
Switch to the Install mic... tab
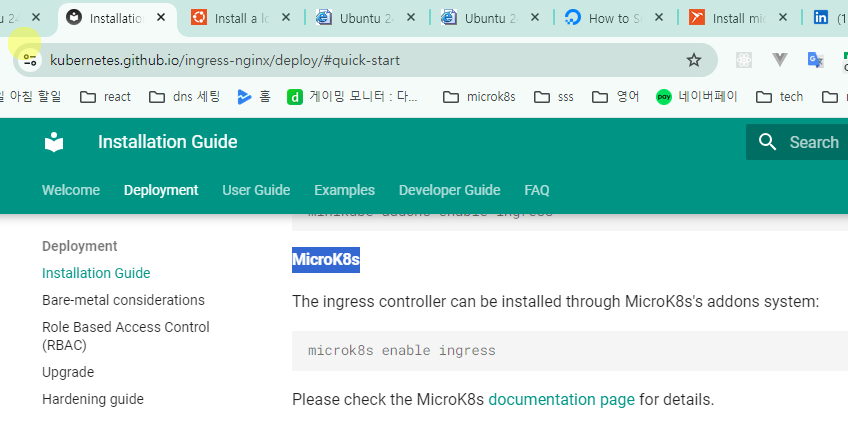[739, 18]
